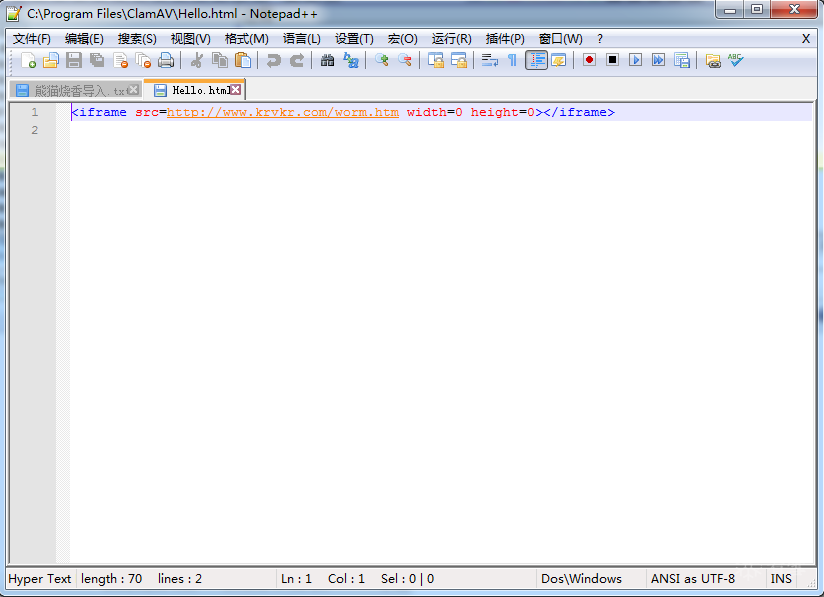
Task: Open the ? help menu
Action: pyautogui.click(x=600, y=39)
